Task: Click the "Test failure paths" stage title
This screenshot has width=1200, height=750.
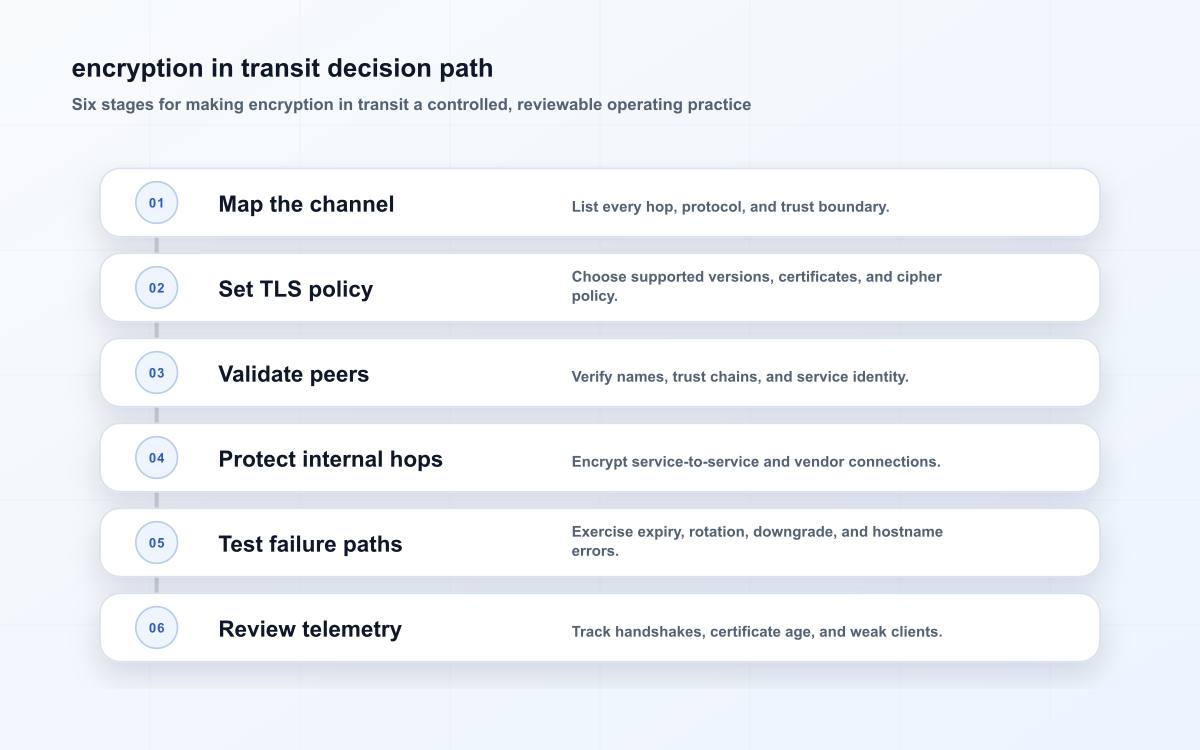Action: pos(310,544)
